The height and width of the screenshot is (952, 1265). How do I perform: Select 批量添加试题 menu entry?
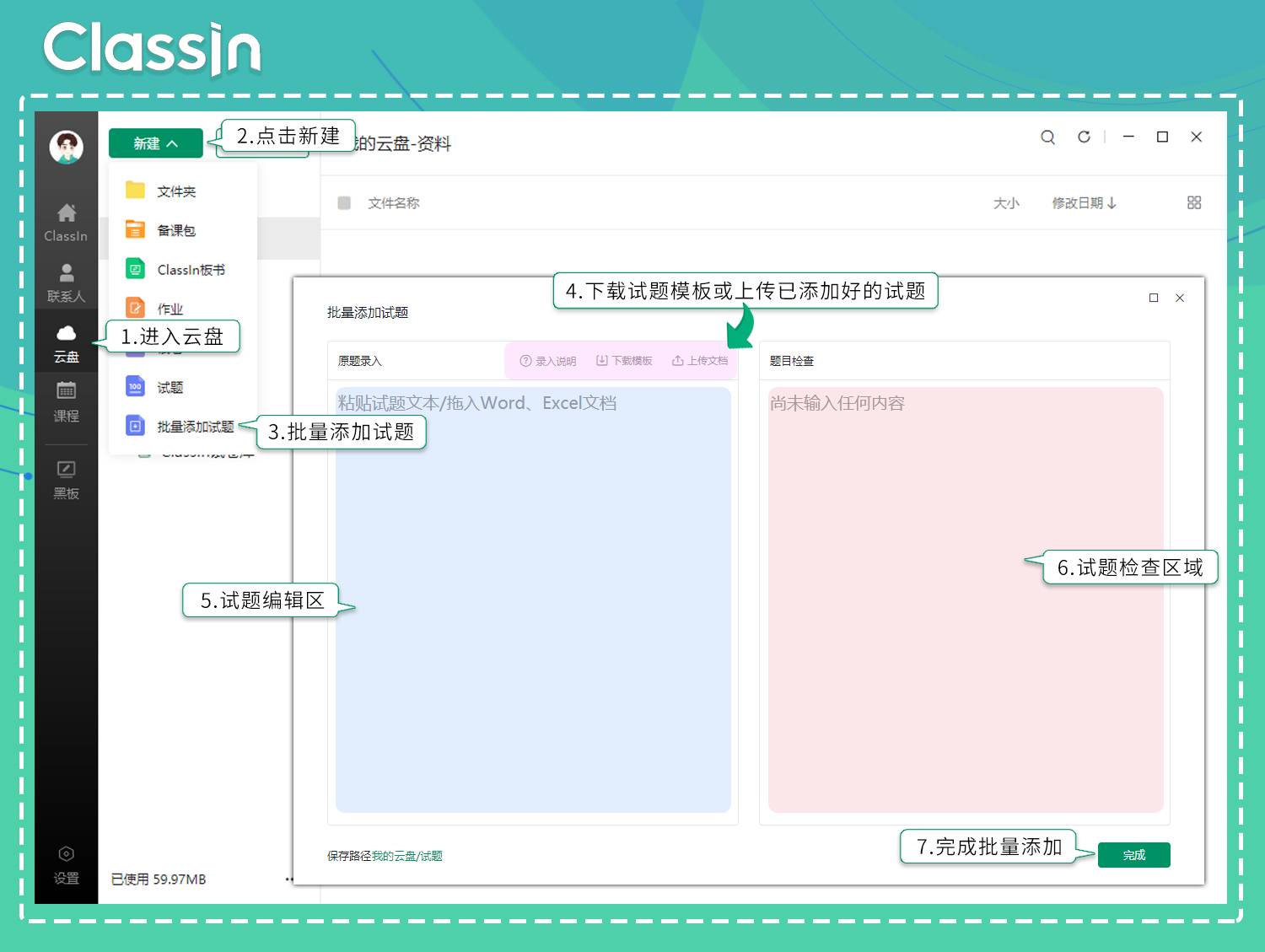[x=179, y=427]
